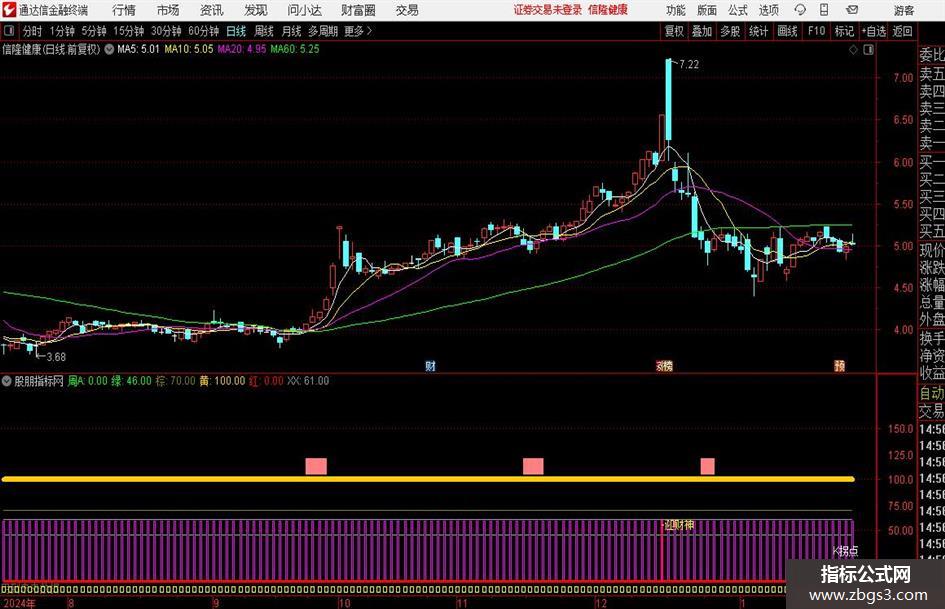The image size is (945, 609).
Task: Click the diamond icon at chart top-right
Action: (x=853, y=50)
